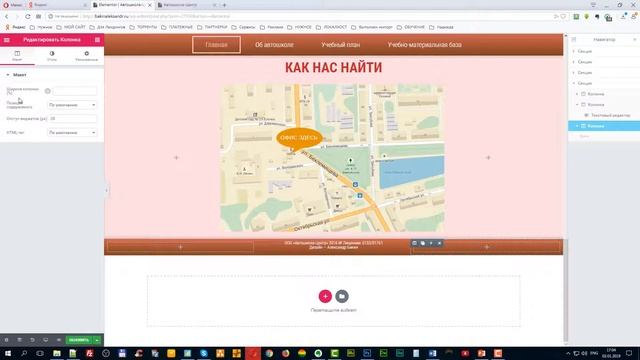Expand the second Секция in Navigator
Image resolution: width=640 pixels, height=360 pixels.
point(574,62)
